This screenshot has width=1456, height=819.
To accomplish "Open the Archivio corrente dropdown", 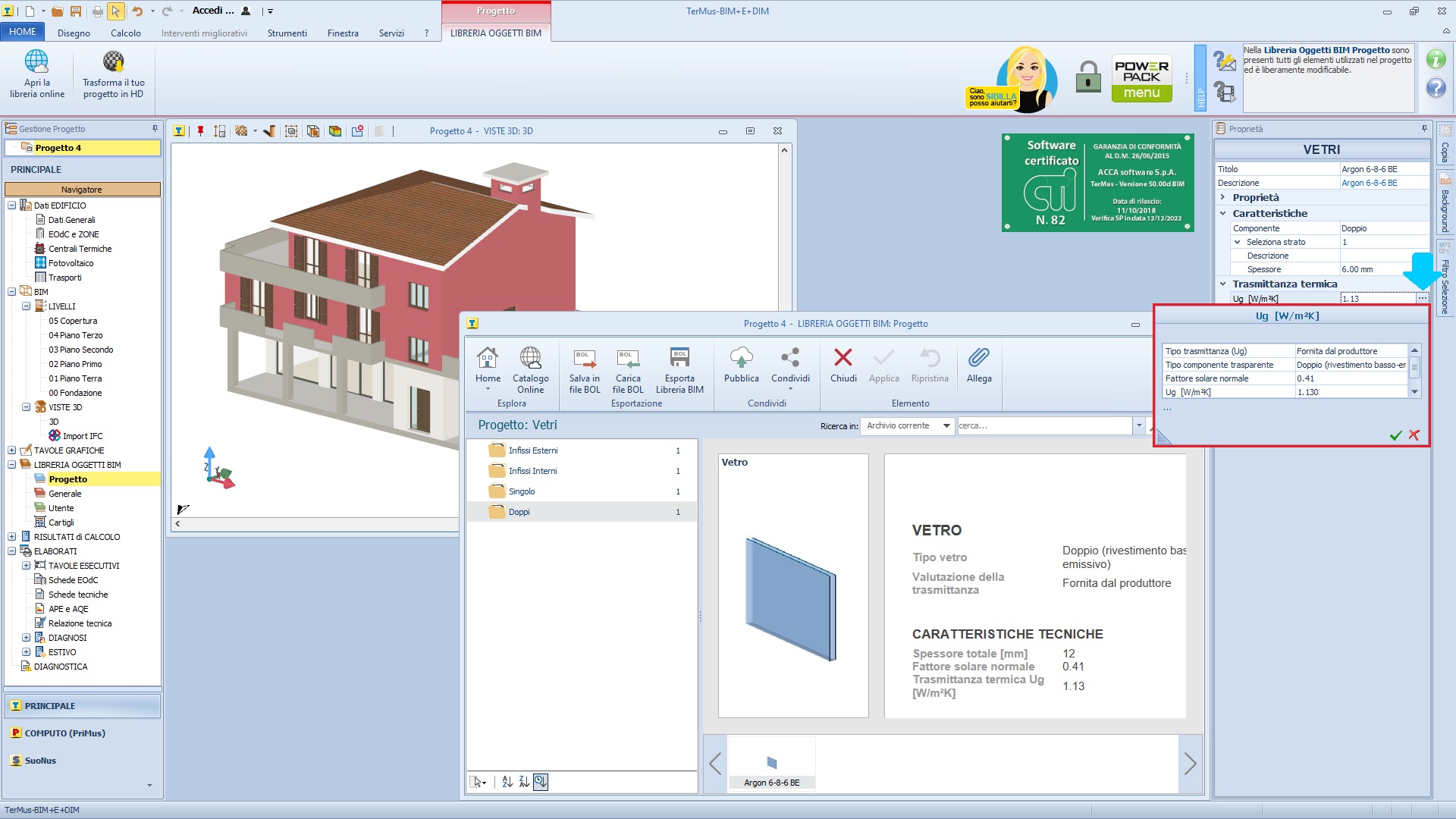I will coord(946,426).
